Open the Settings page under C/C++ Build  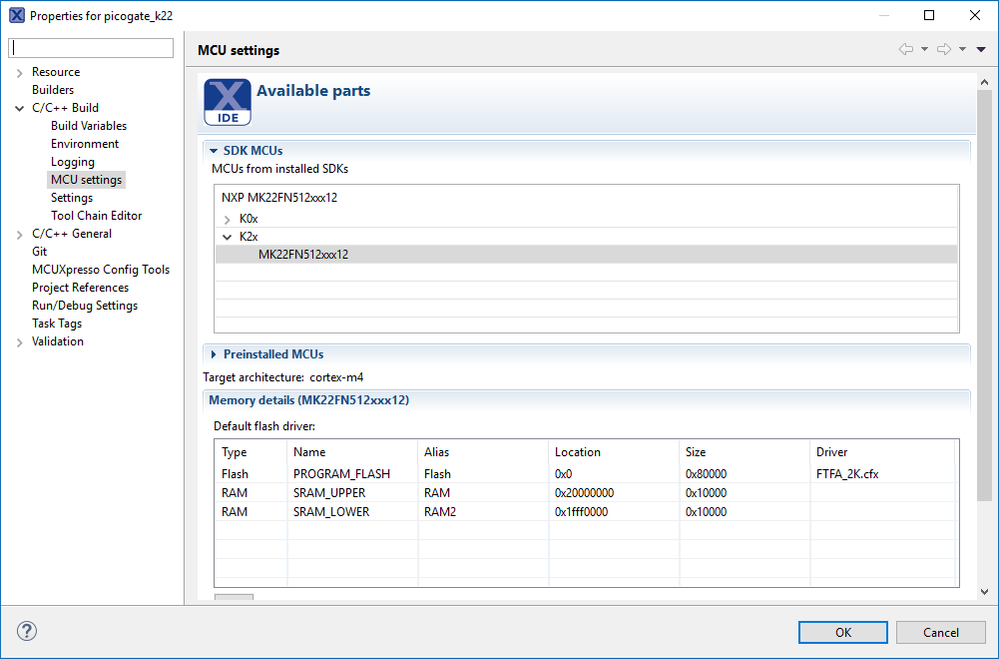tap(72, 198)
